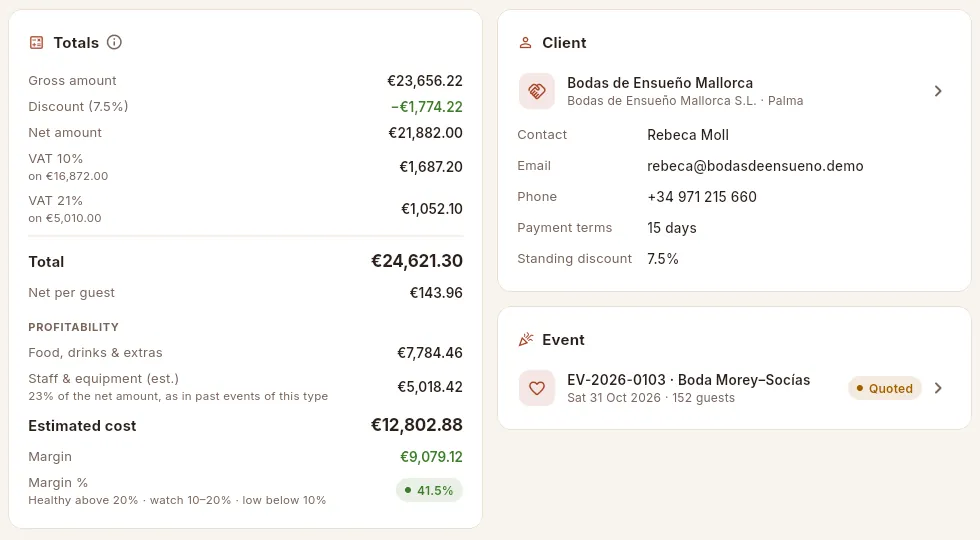Click the Totals calculator icon

tap(36, 42)
